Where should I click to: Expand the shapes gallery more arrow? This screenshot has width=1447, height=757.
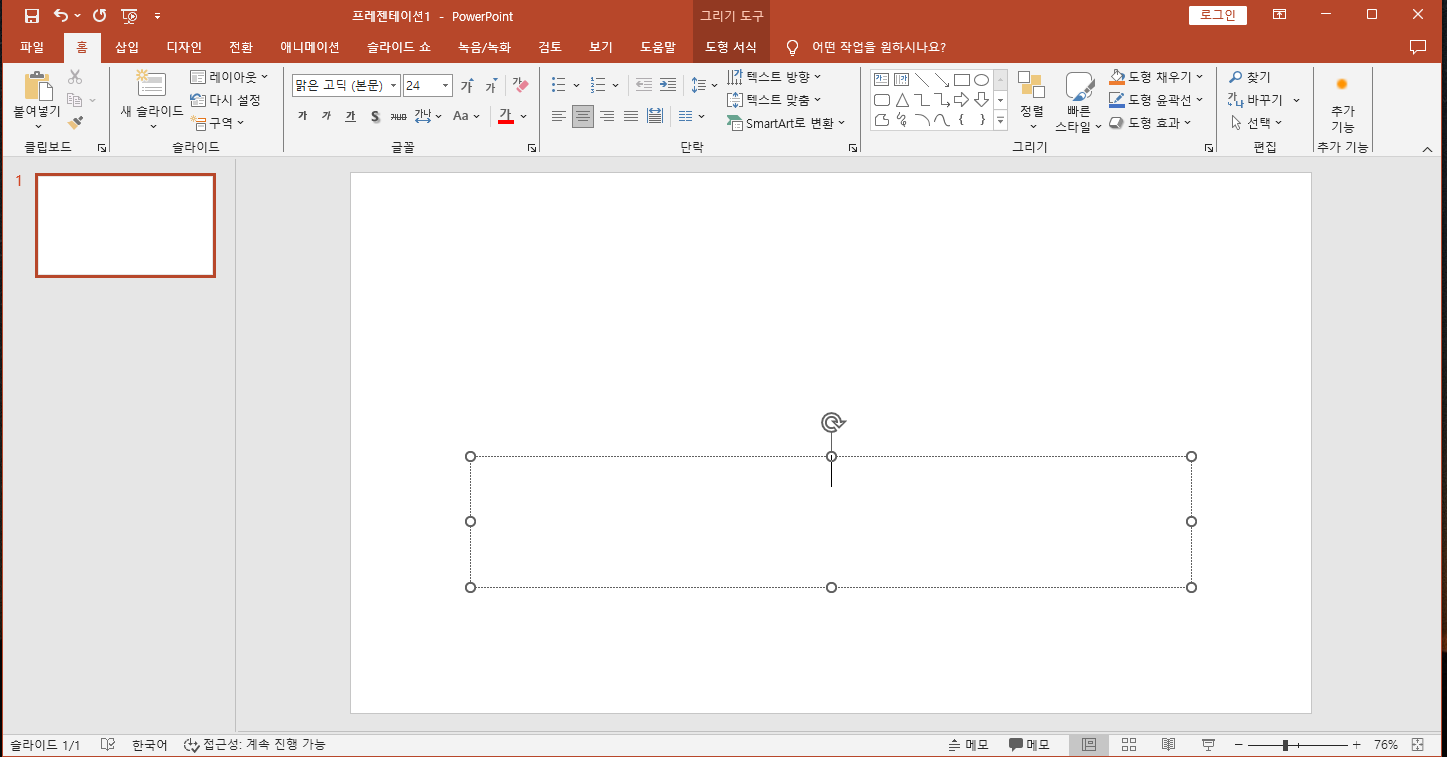click(x=1000, y=120)
